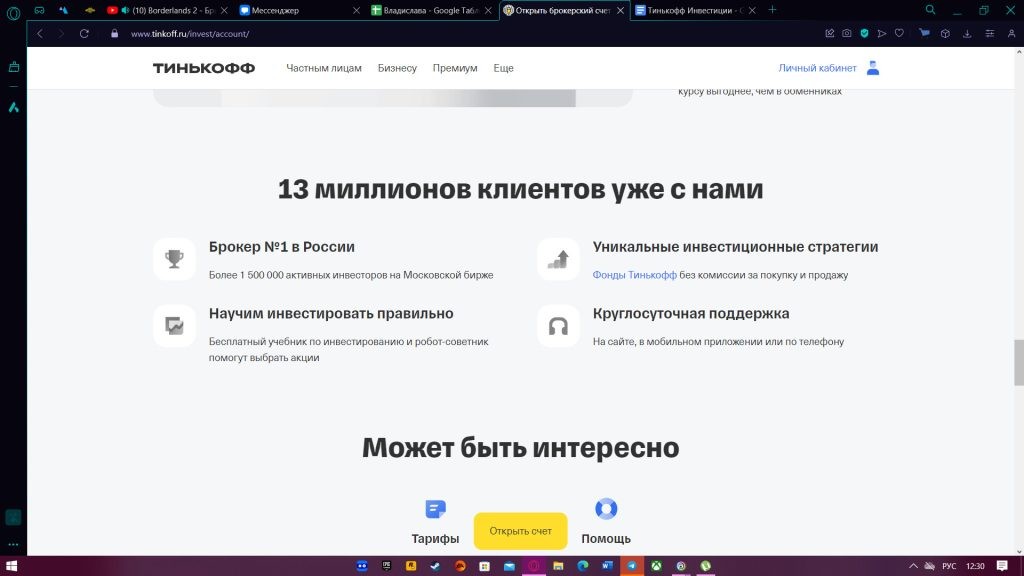Follow the Фонды Тинькофф link

pyautogui.click(x=635, y=275)
